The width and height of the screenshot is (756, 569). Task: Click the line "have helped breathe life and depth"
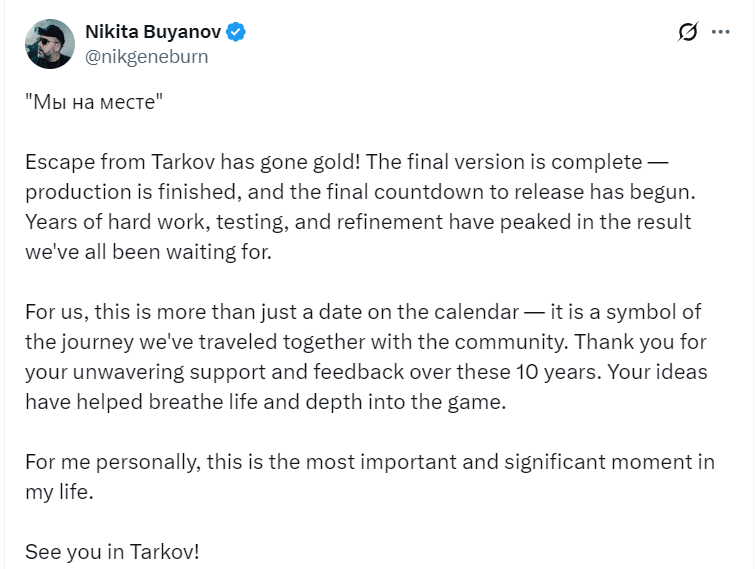tap(266, 401)
